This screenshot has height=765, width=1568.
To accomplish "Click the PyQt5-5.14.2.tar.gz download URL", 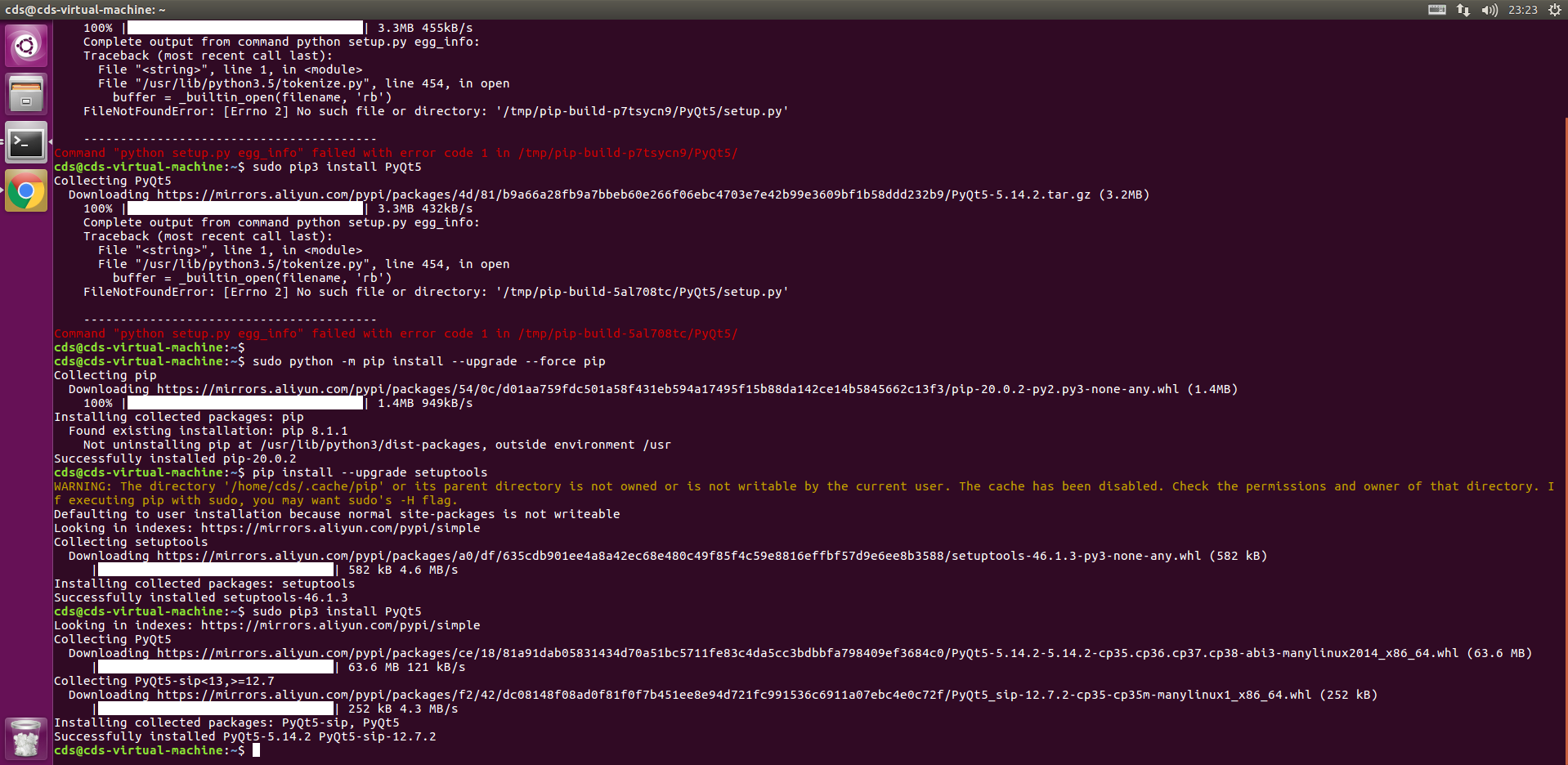I will (638, 195).
